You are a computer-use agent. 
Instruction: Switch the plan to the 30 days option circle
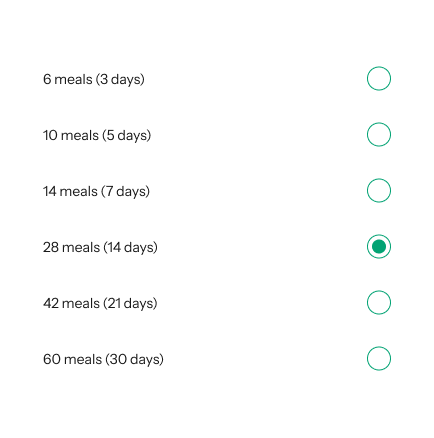tap(379, 359)
